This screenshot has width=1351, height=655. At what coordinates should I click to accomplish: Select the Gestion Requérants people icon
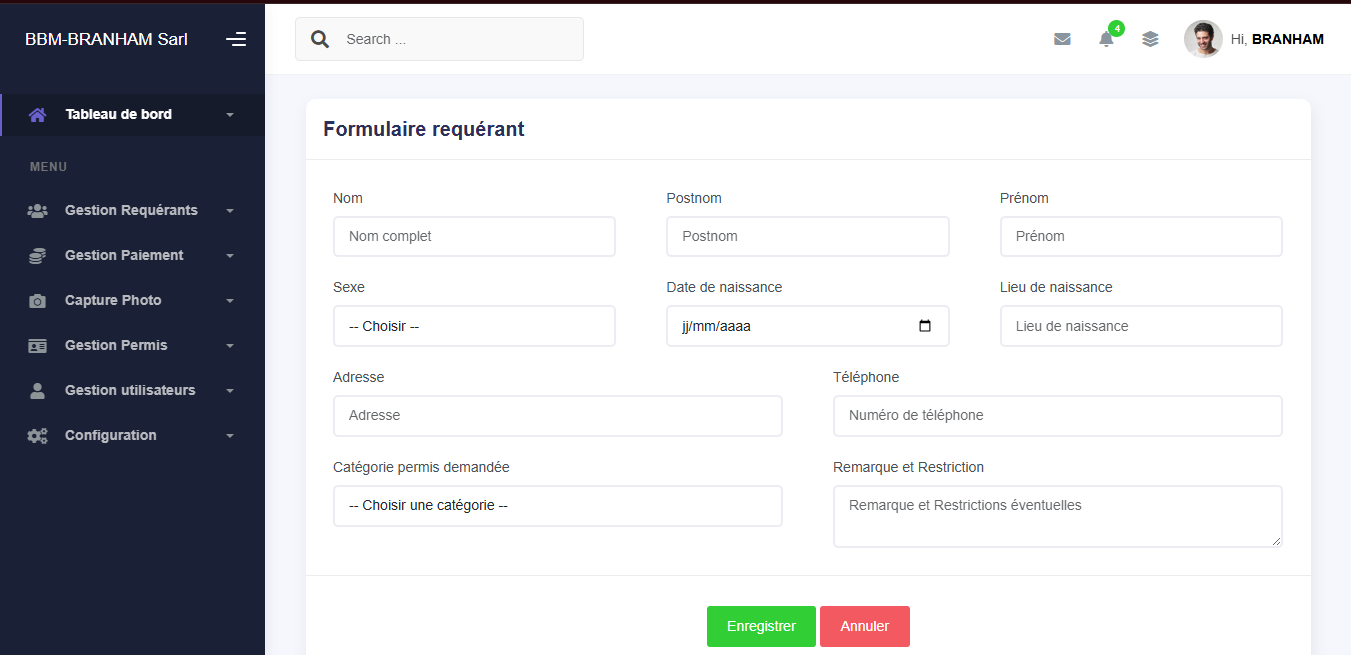coord(37,210)
